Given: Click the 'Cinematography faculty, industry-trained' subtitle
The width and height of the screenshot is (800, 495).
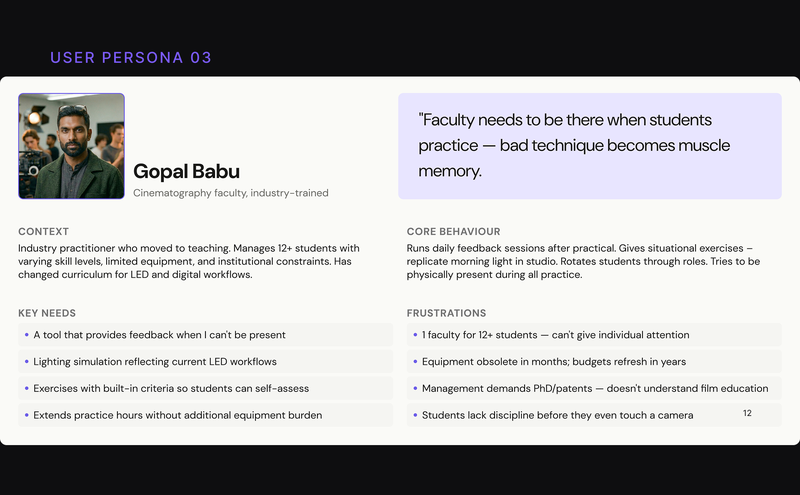Looking at the screenshot, I should coord(230,193).
